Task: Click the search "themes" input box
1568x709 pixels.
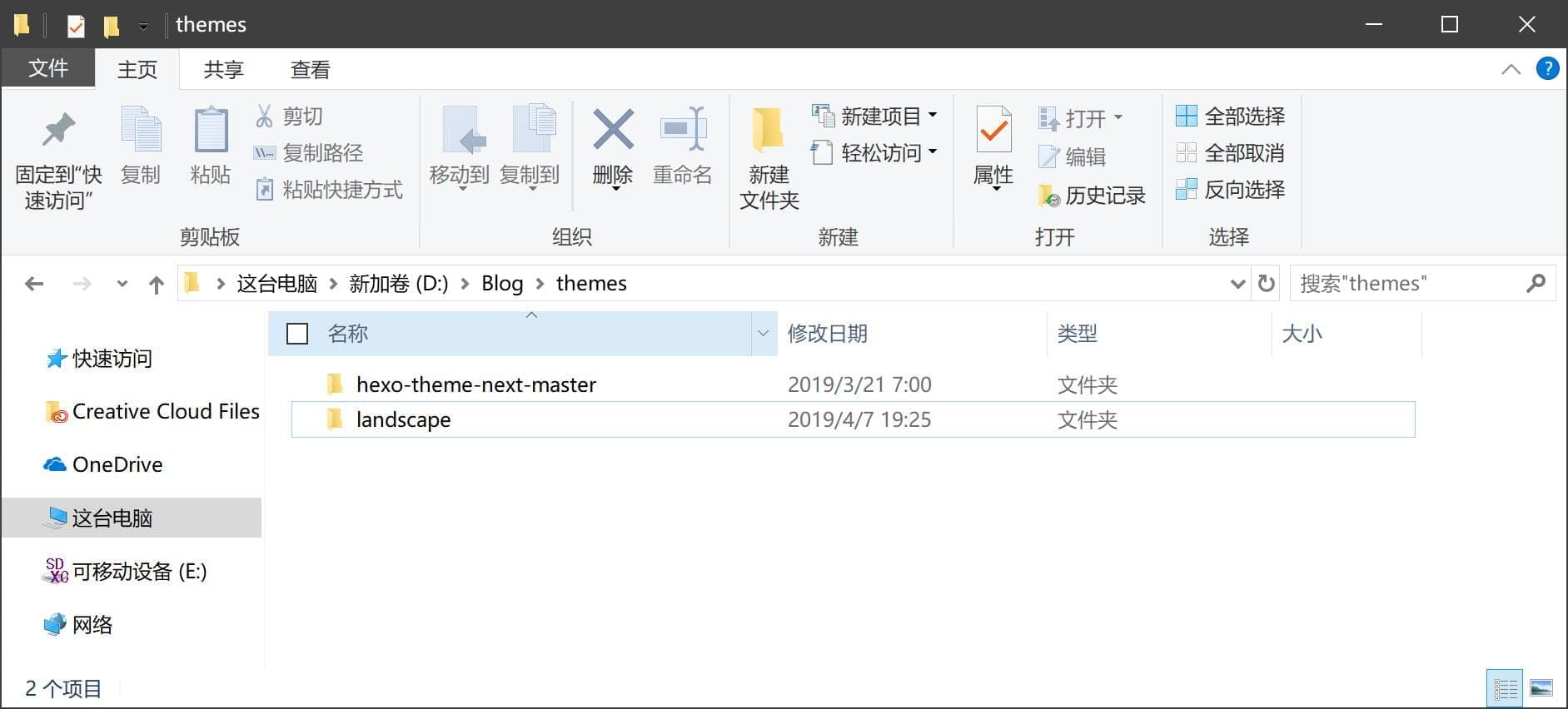Action: (1409, 284)
